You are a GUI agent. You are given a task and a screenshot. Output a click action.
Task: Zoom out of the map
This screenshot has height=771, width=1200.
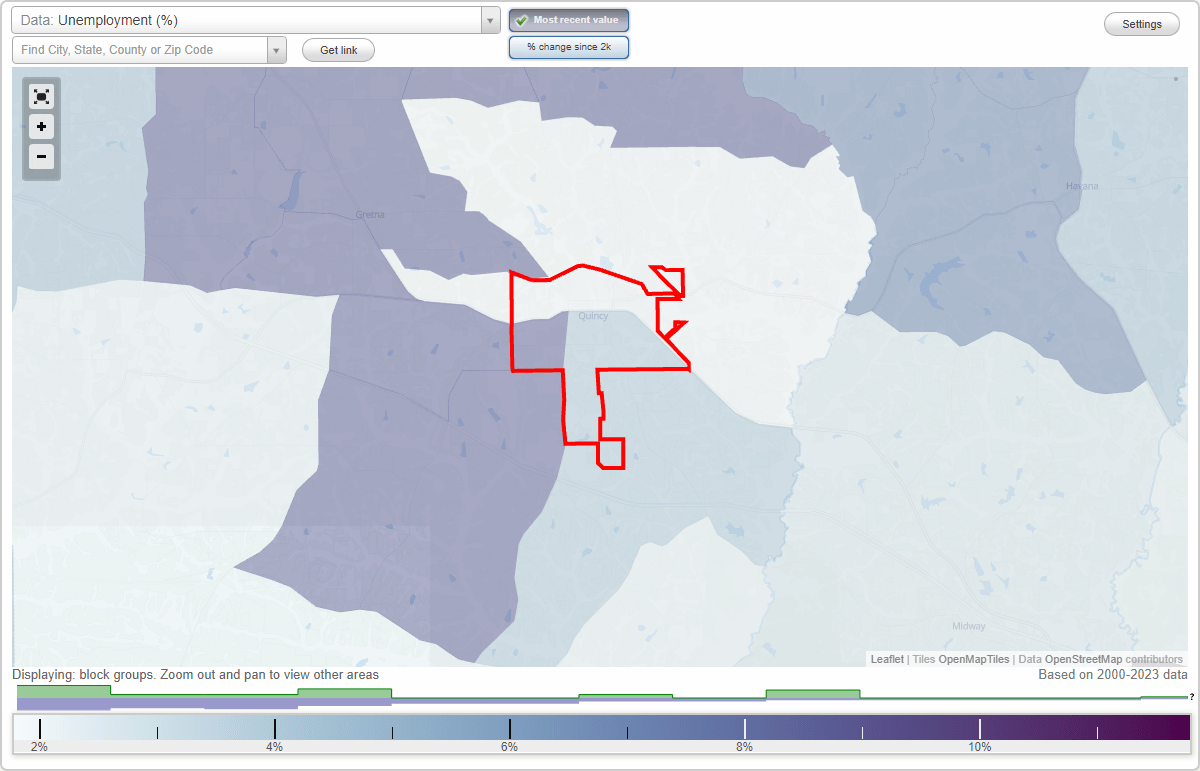coord(41,156)
